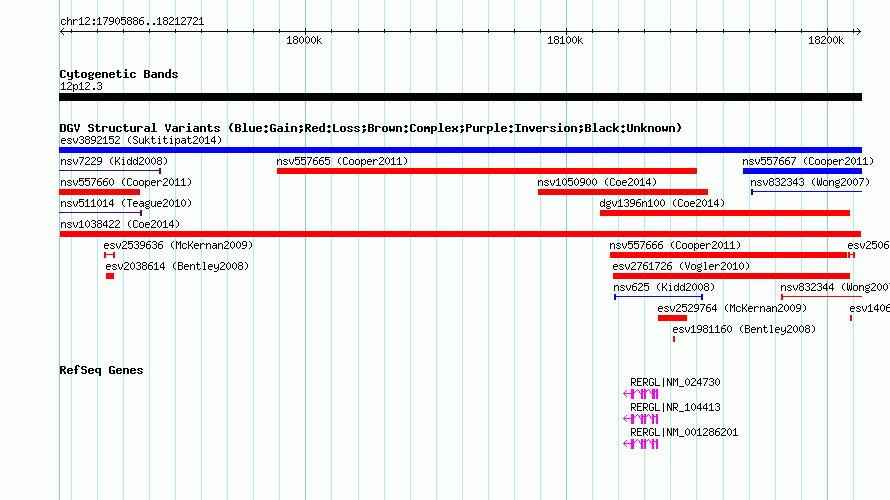This screenshot has width=890, height=500.
Task: Select the red nsv557665 loss bar
Action: [x=487, y=171]
